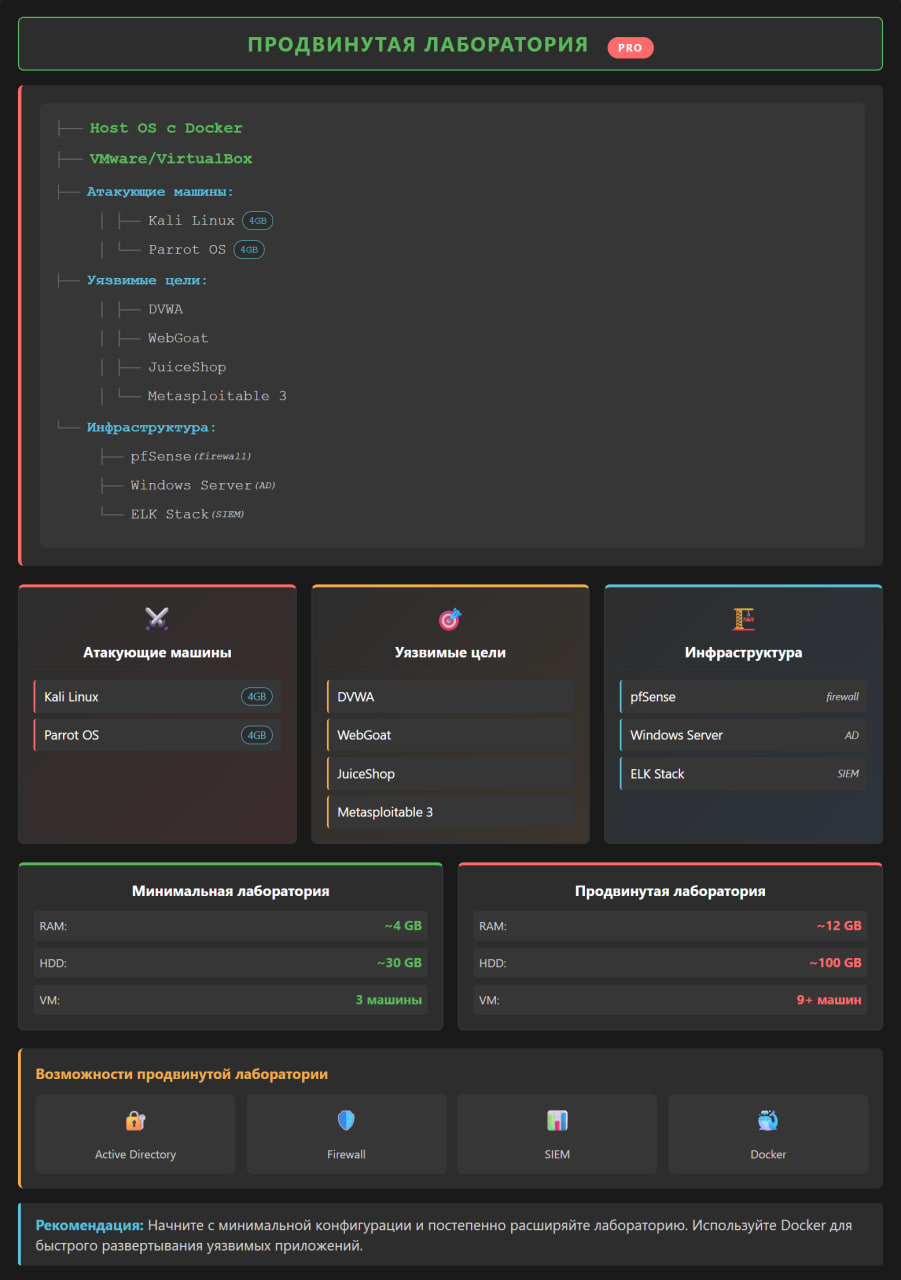
Task: Click the Active Directory lock icon
Action: click(x=135, y=1120)
